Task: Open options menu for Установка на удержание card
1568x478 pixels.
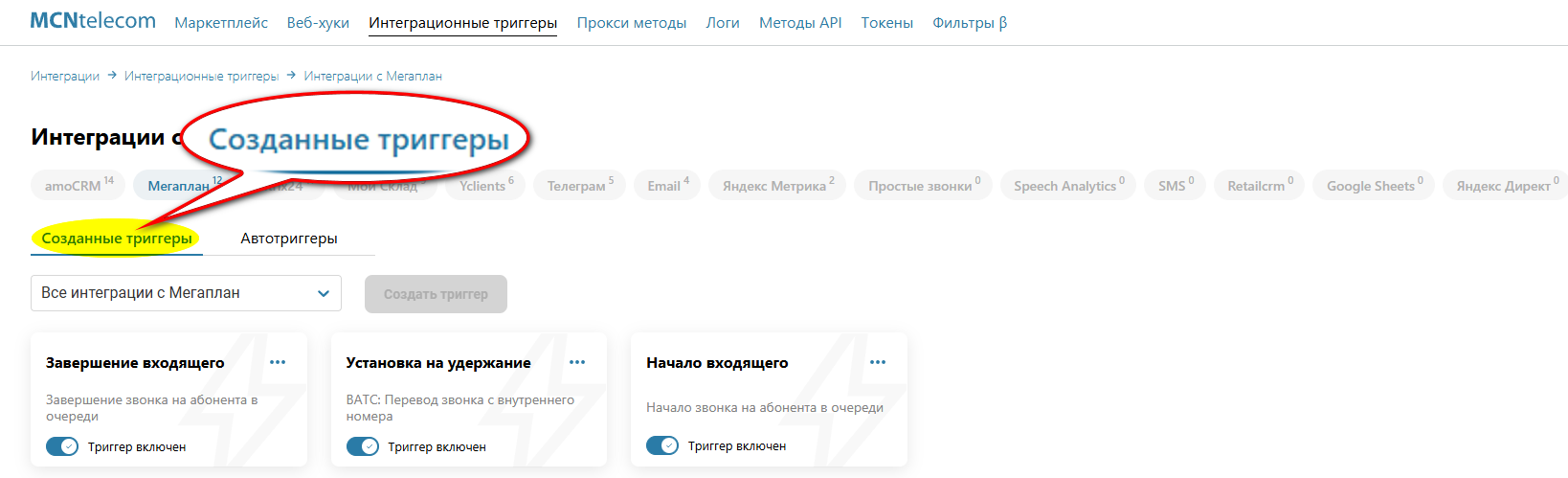Action: pyautogui.click(x=577, y=362)
